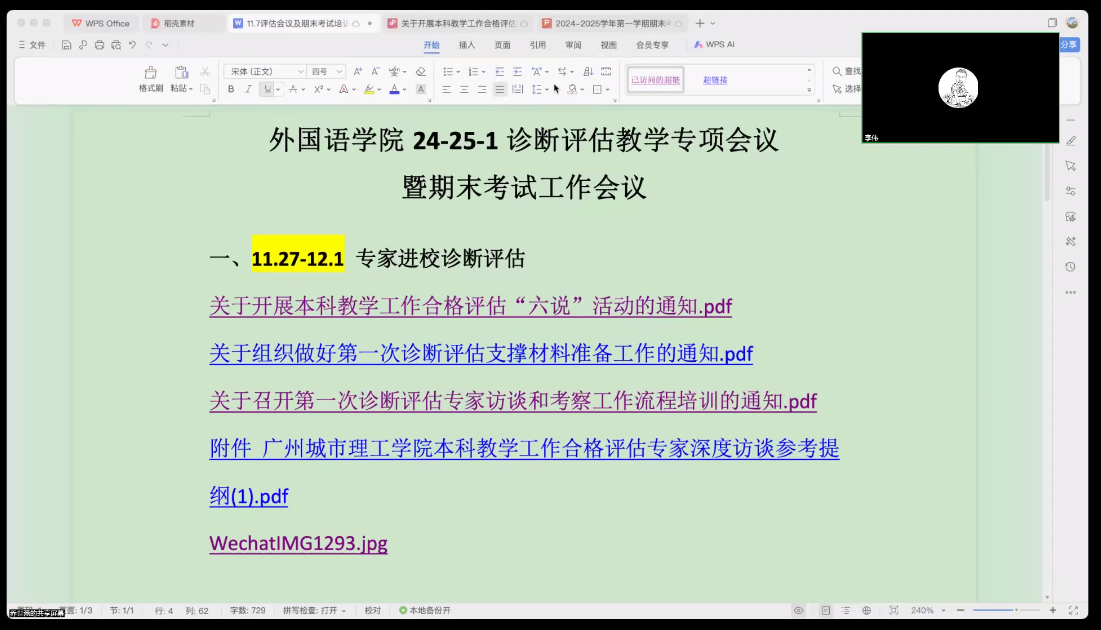Click the Decrease Indent icon
The width and height of the screenshot is (1101, 630).
[x=499, y=72]
